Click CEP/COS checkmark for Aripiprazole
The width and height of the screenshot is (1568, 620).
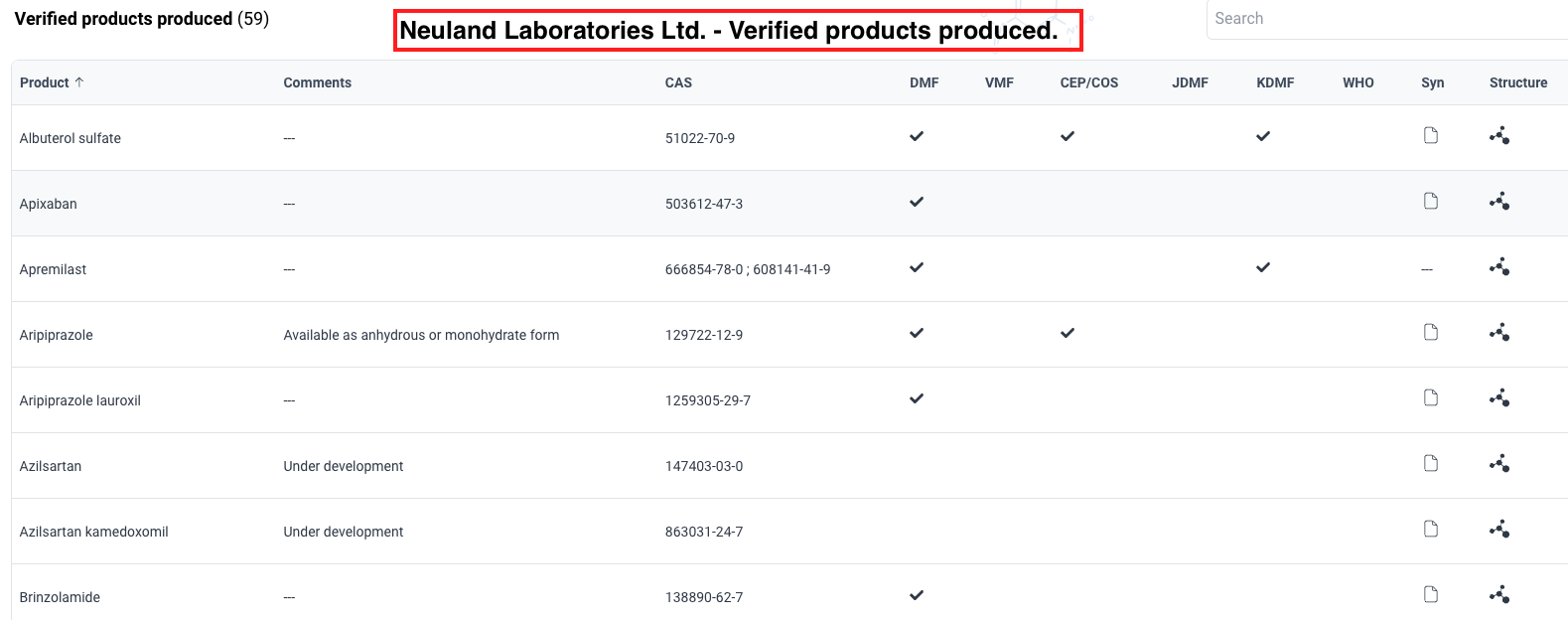pyautogui.click(x=1068, y=333)
